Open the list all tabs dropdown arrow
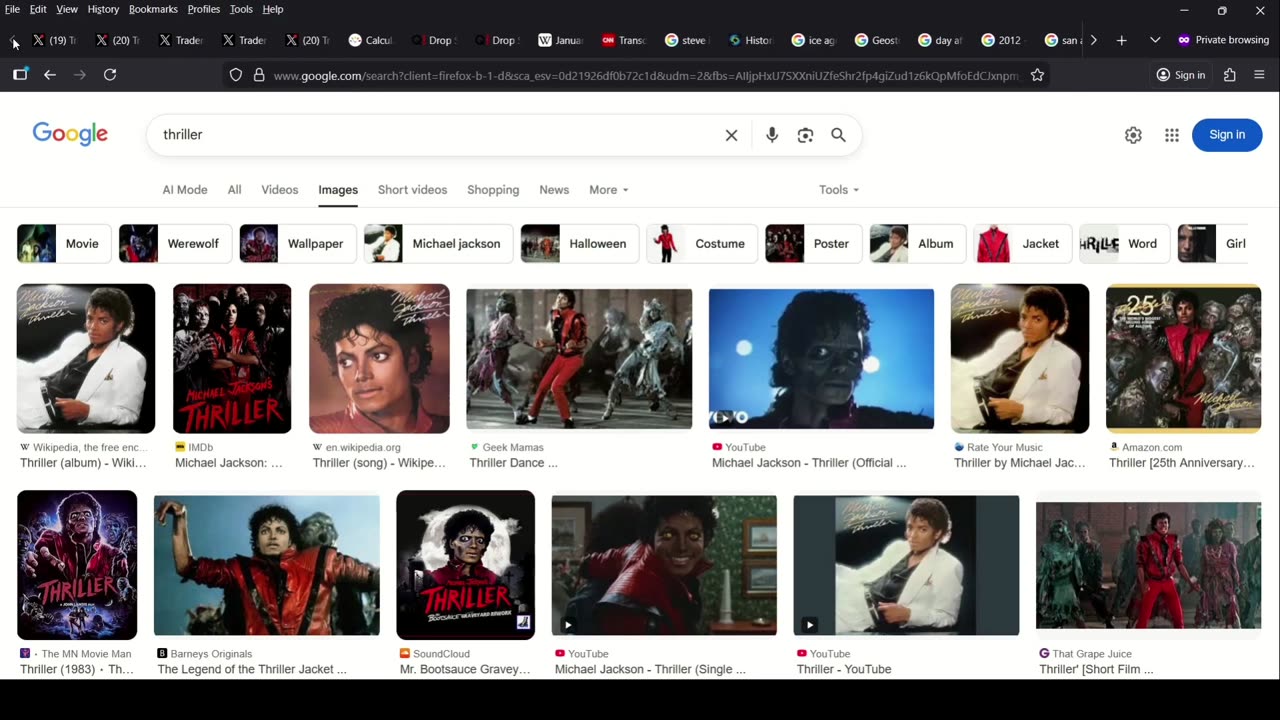 click(1155, 40)
